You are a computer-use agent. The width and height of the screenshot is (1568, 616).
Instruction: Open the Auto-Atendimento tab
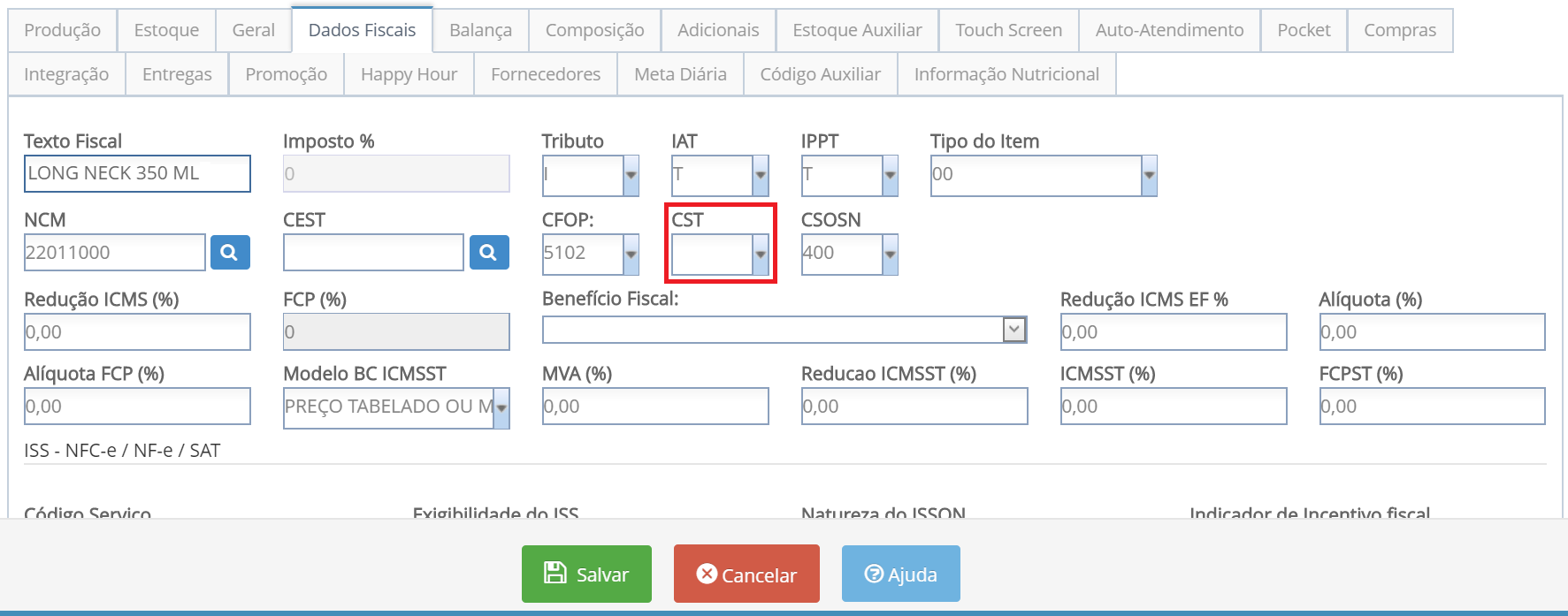click(1169, 30)
